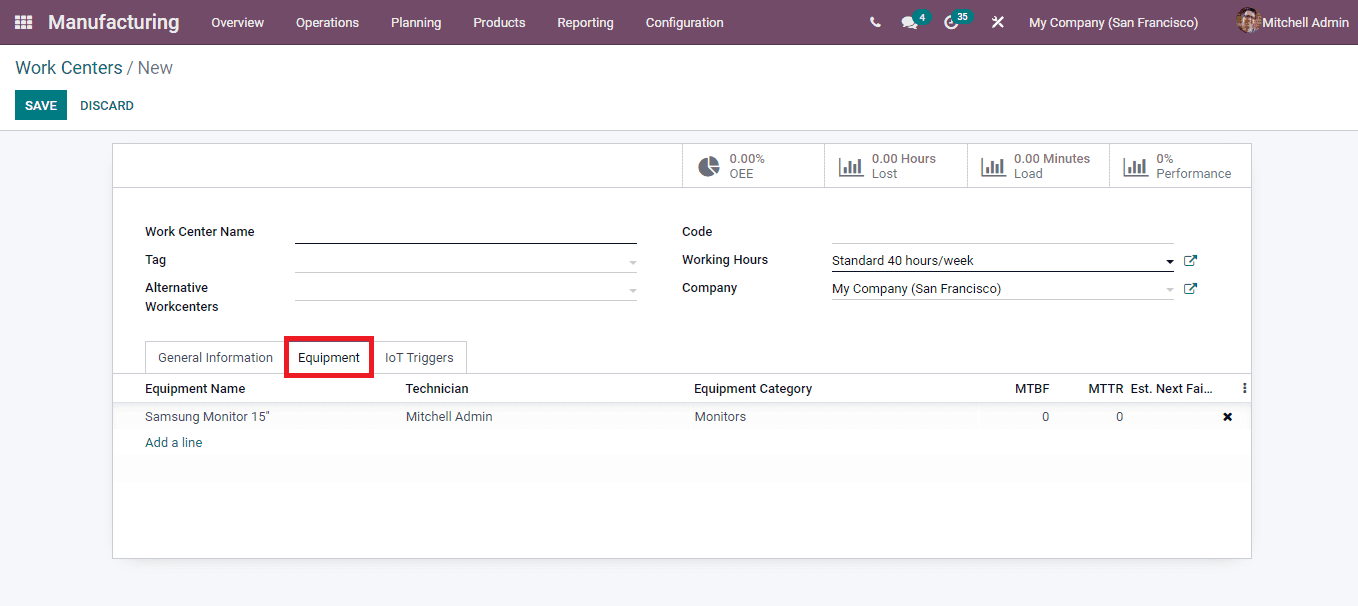Open the apps grid menu

(22, 22)
